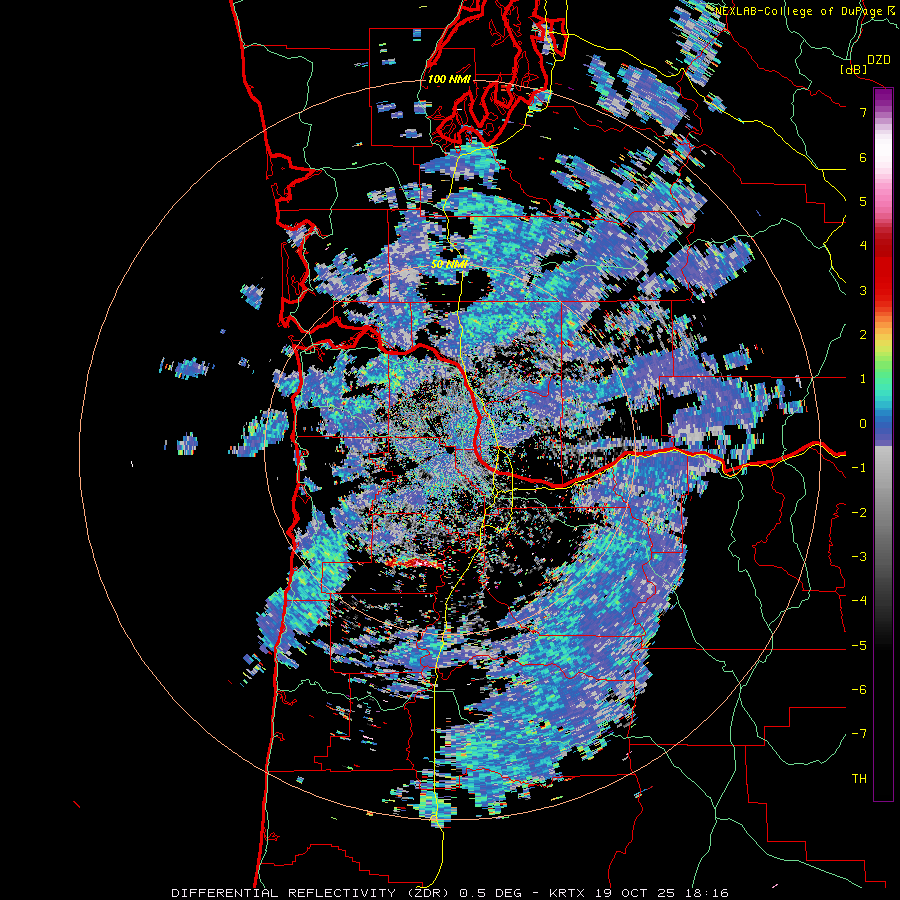Click the "-1" value on the scale
Image resolution: width=900 pixels, height=900 pixels.
tap(859, 468)
